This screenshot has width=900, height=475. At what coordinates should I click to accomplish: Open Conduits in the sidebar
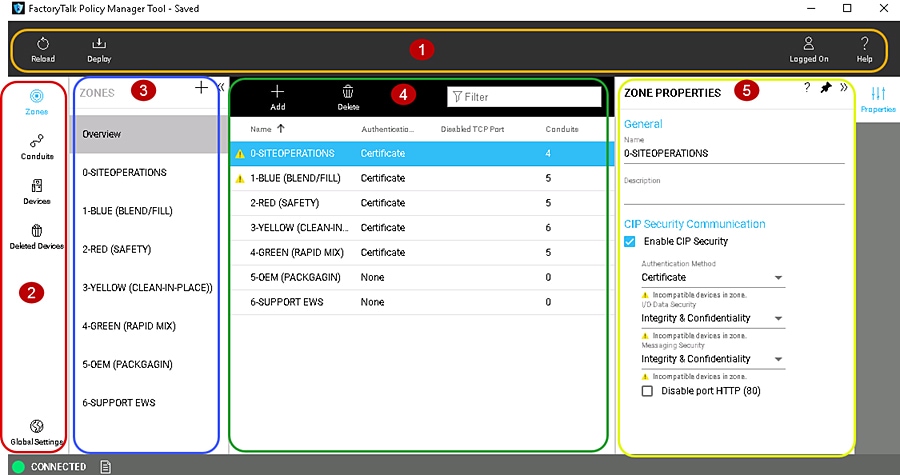click(x=37, y=147)
